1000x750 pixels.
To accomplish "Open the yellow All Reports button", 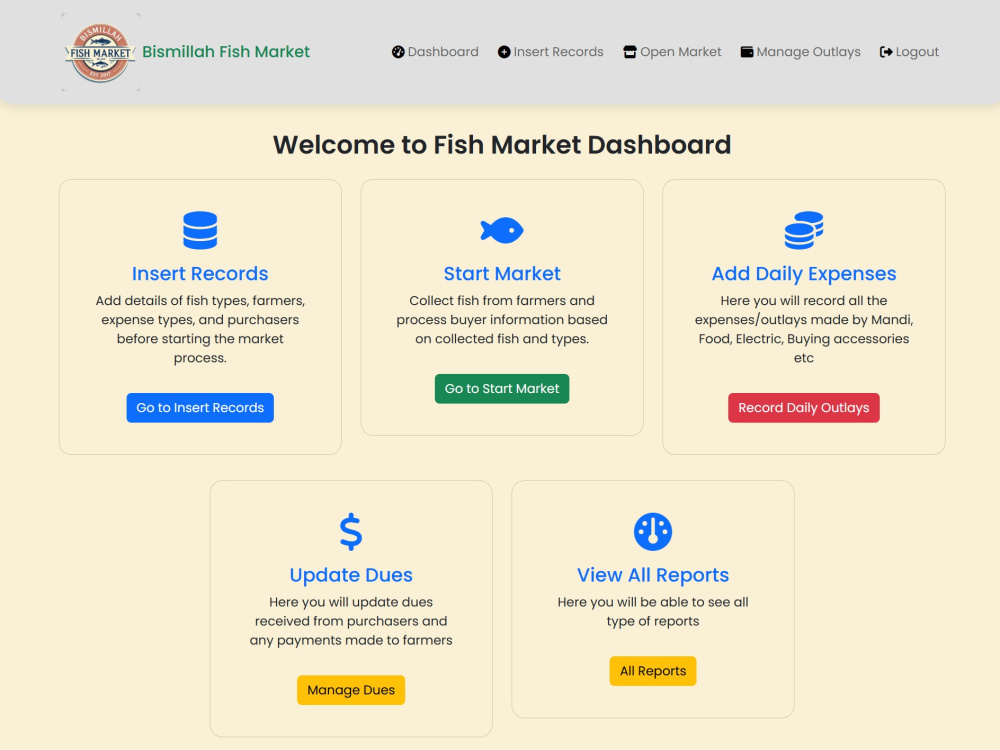I will tap(653, 671).
